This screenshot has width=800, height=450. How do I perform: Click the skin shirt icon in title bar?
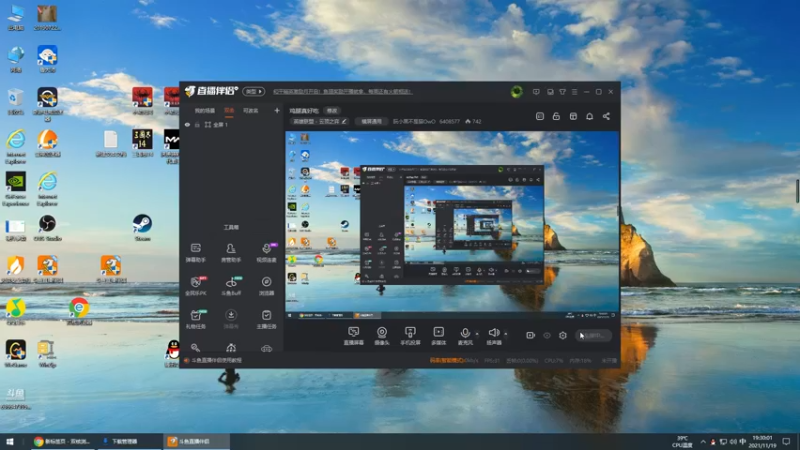click(x=562, y=92)
